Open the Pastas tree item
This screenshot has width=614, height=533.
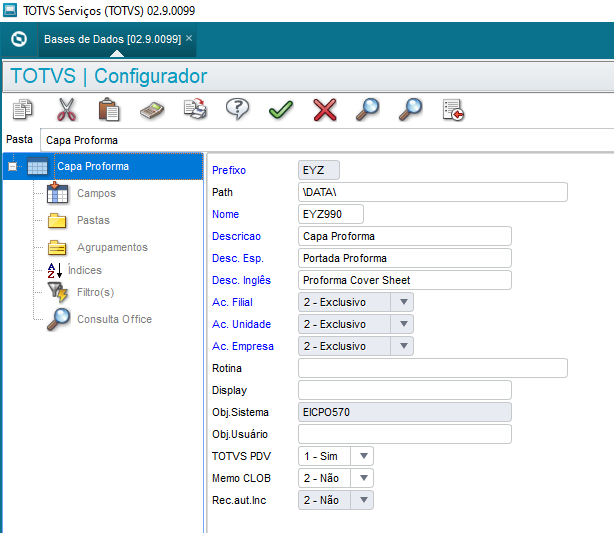(x=93, y=220)
